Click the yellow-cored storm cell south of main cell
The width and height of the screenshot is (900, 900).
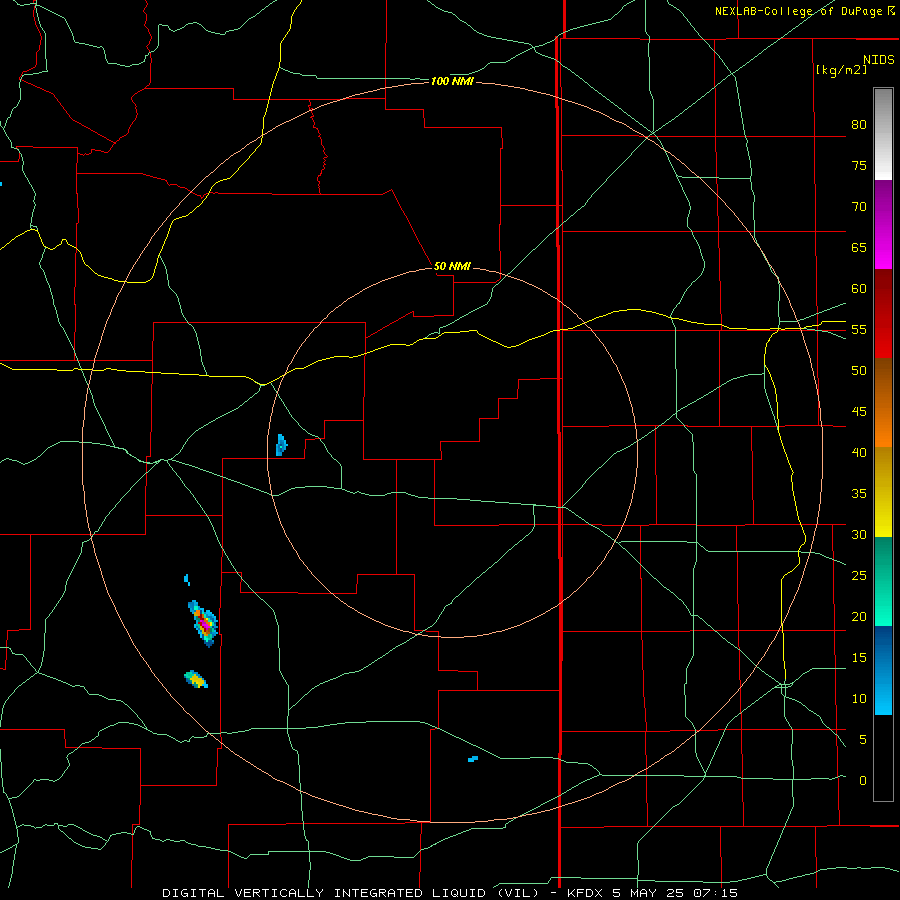(x=196, y=680)
